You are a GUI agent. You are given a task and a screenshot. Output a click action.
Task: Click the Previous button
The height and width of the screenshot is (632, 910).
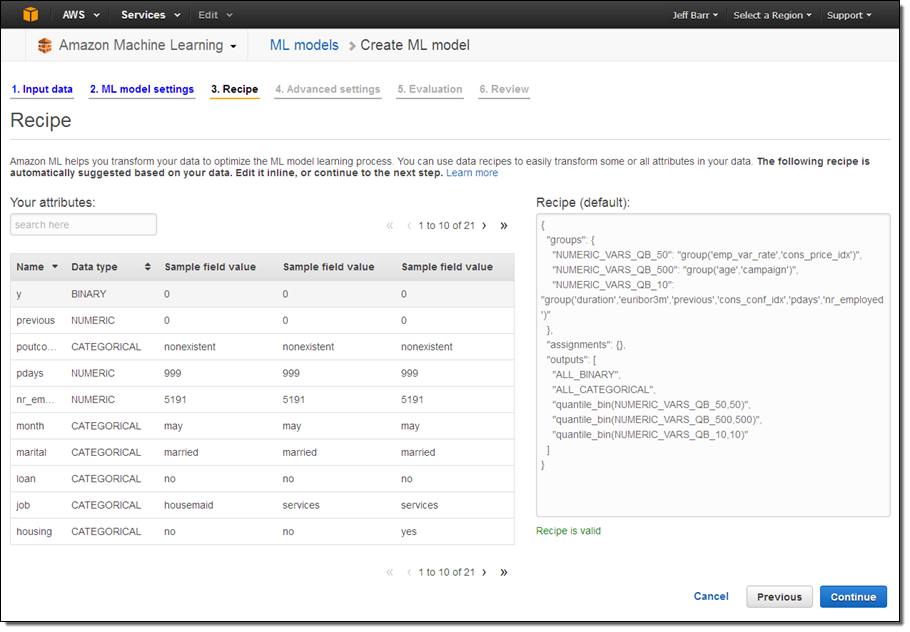pyautogui.click(x=779, y=597)
